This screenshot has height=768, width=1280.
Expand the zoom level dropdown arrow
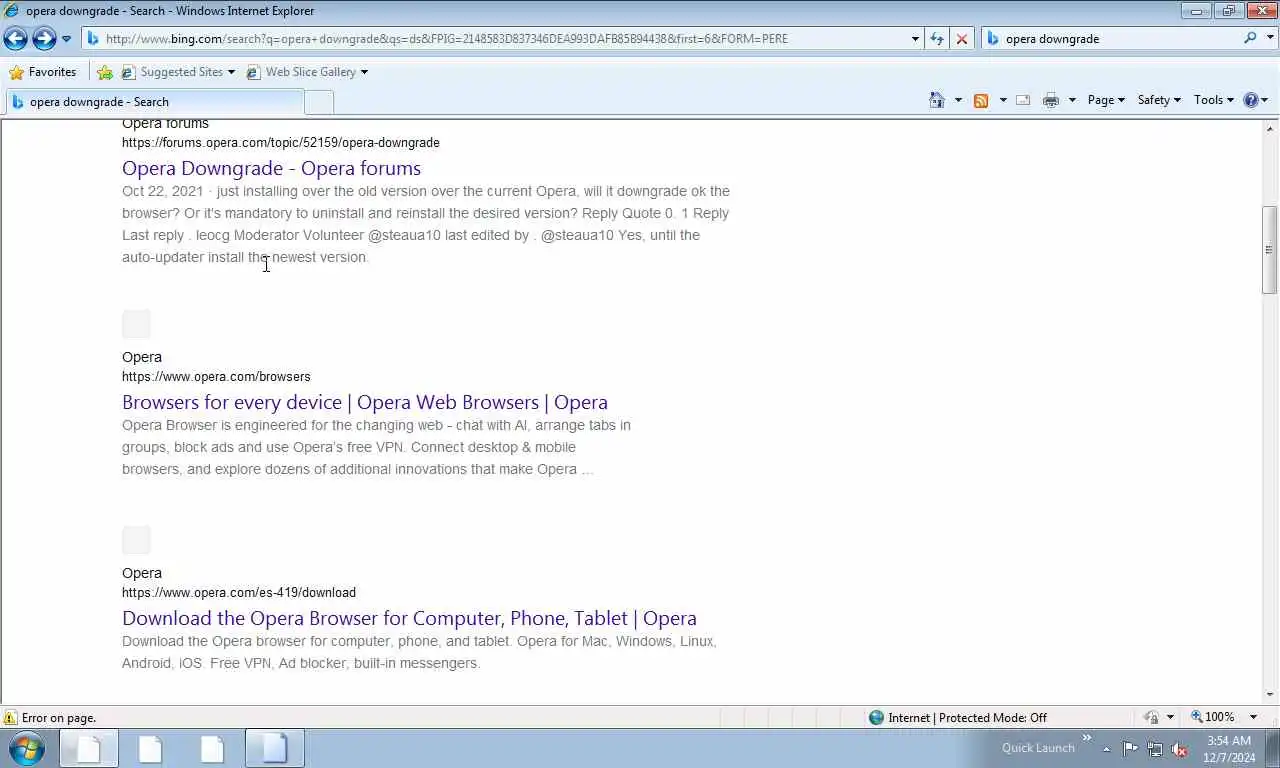click(x=1253, y=717)
